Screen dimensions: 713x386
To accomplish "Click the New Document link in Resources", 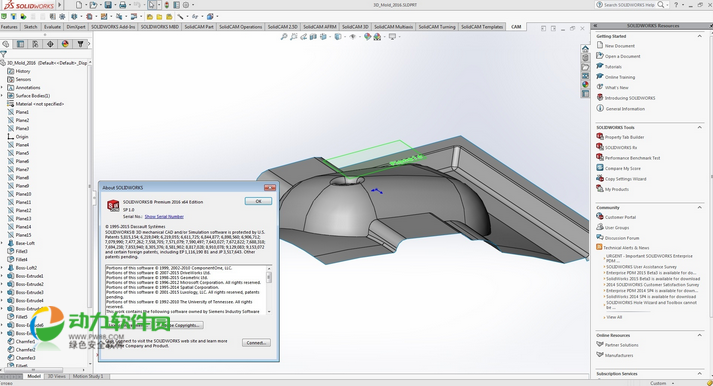I will tap(620, 46).
